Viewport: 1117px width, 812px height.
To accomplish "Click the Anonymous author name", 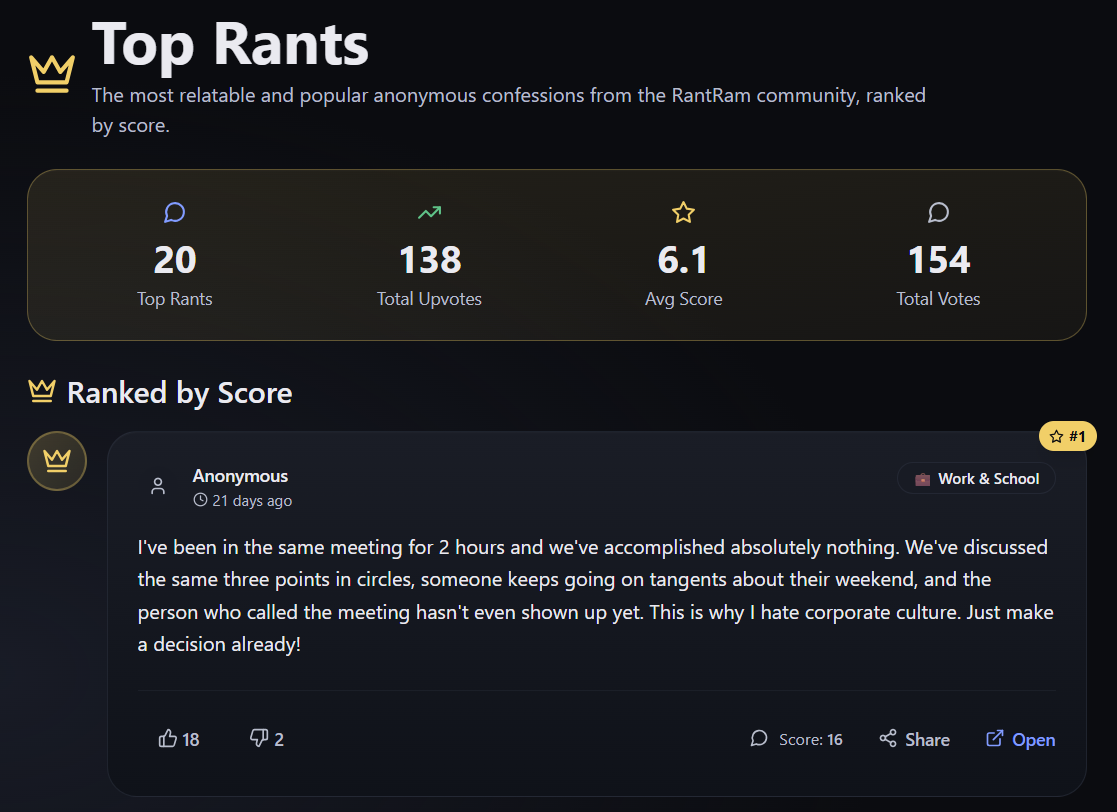I will point(240,476).
